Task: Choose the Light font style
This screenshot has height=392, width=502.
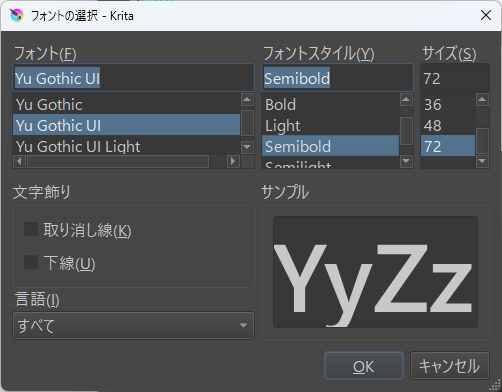Action: point(330,125)
